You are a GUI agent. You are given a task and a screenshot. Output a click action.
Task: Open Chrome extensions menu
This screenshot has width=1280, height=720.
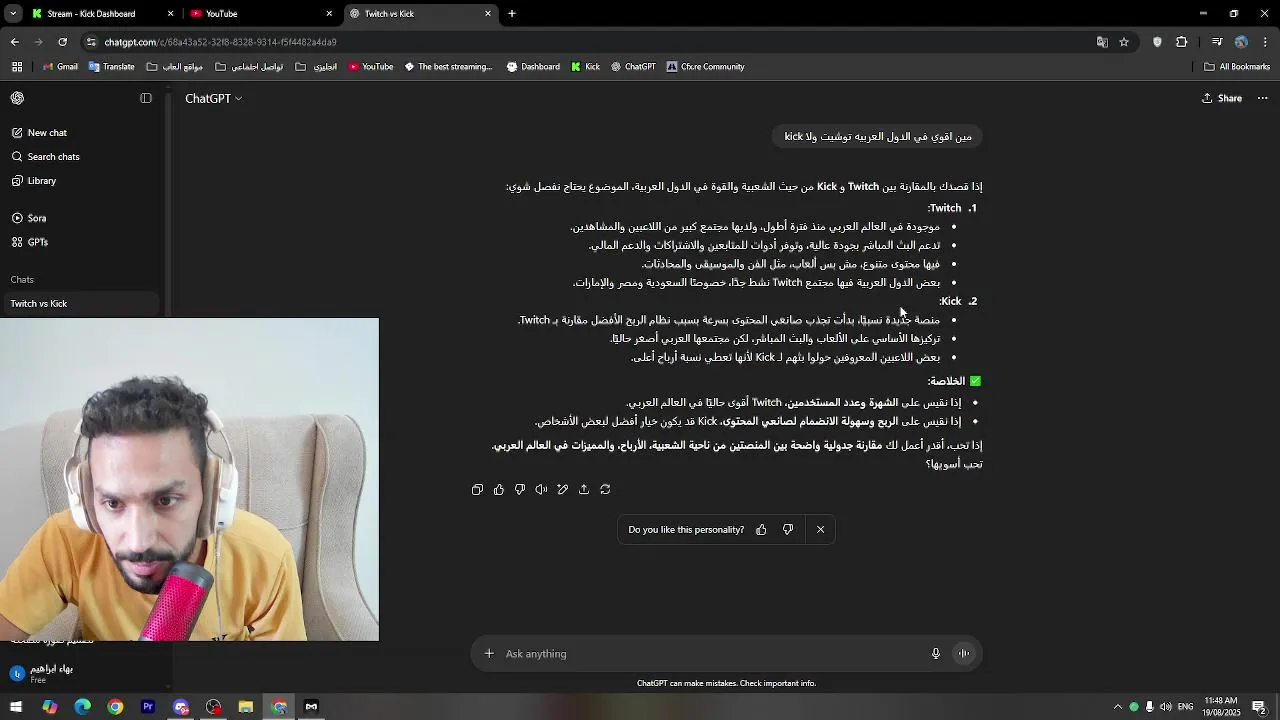tap(1182, 42)
